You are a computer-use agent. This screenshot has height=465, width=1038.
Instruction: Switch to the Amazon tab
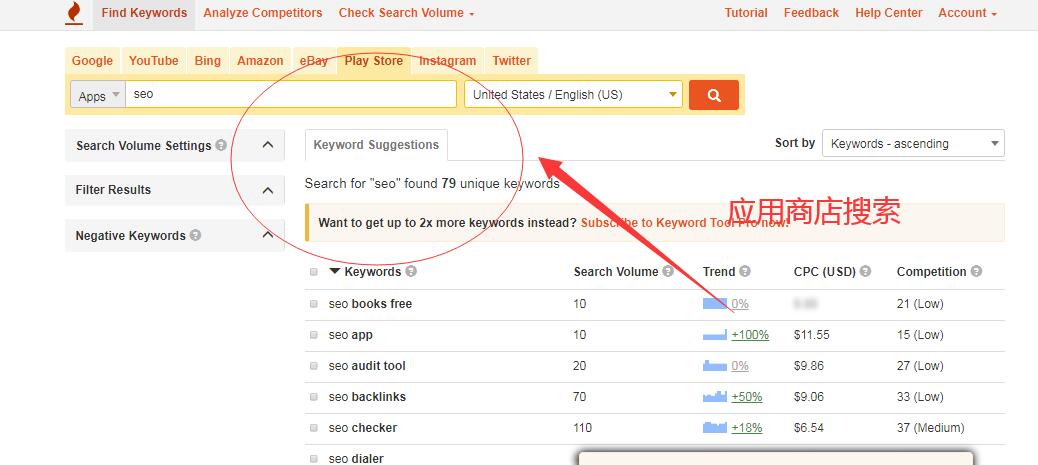point(260,60)
